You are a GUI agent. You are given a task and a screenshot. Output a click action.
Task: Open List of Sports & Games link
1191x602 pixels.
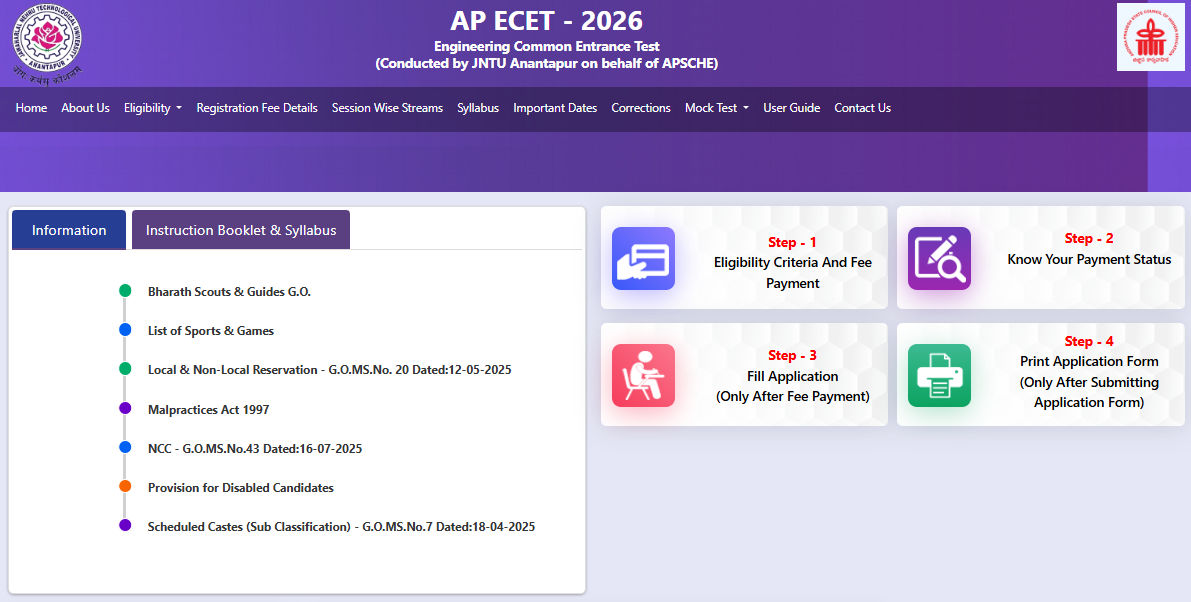click(x=210, y=331)
